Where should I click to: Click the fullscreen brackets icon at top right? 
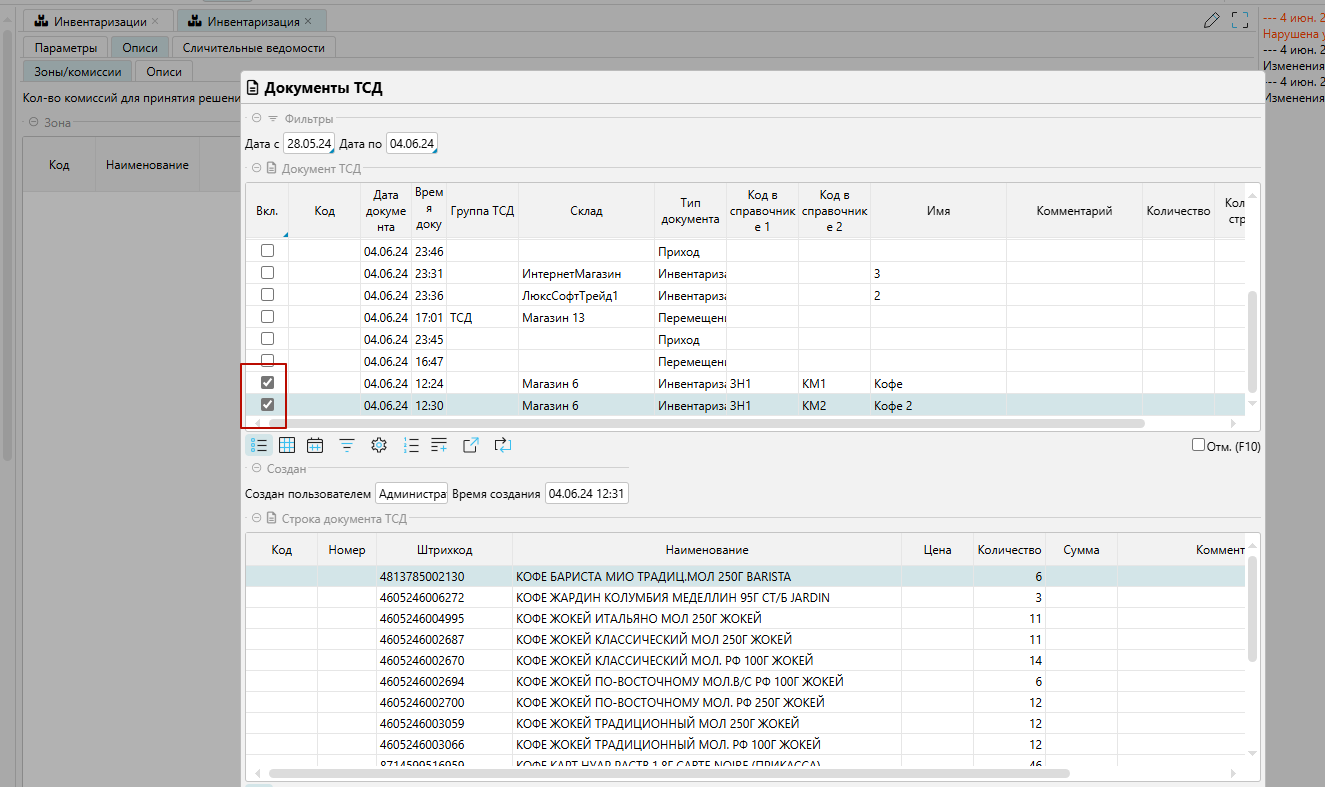tap(1240, 19)
